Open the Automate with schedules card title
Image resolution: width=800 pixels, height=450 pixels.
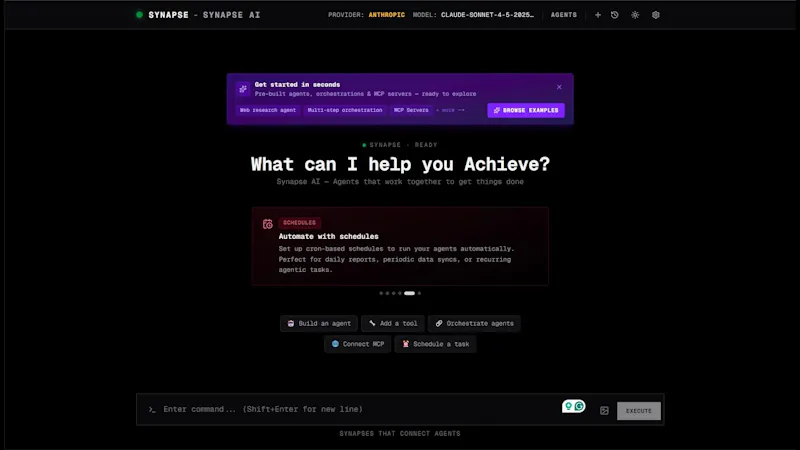[x=329, y=236]
